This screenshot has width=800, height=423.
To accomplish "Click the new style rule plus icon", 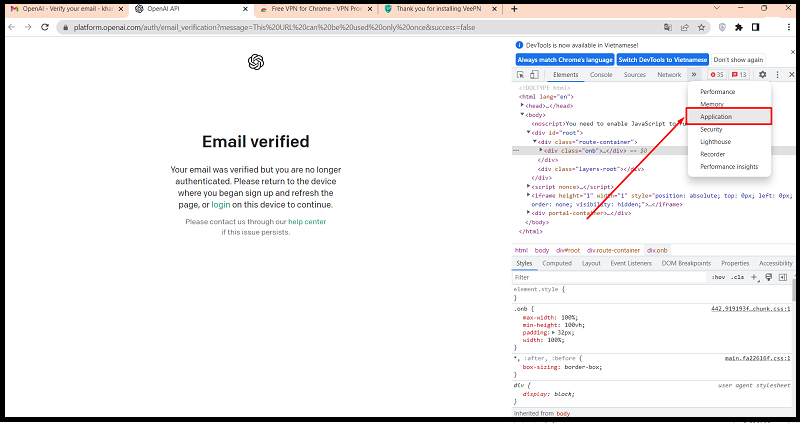I will pos(755,277).
